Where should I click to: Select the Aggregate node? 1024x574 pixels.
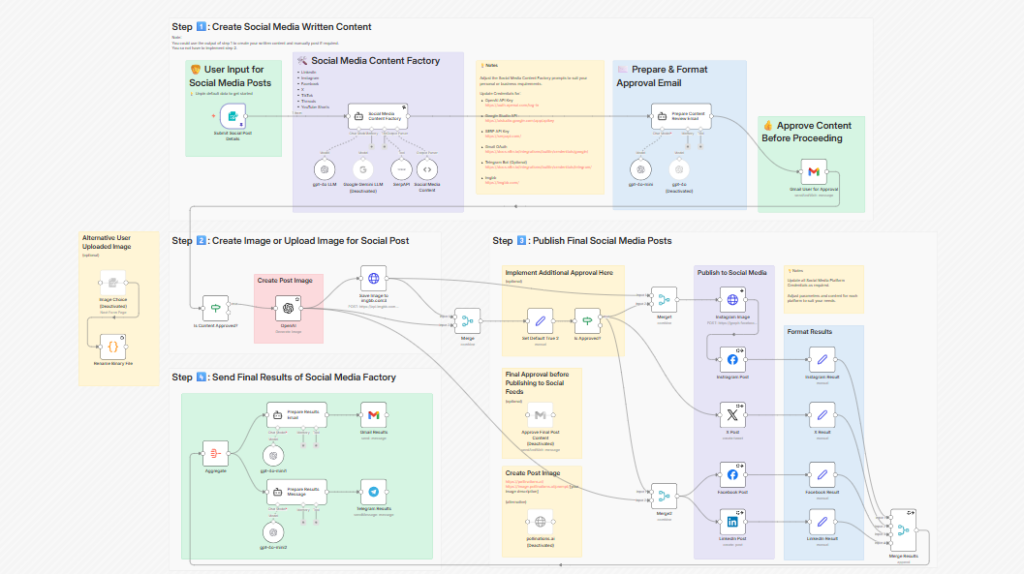[216, 453]
